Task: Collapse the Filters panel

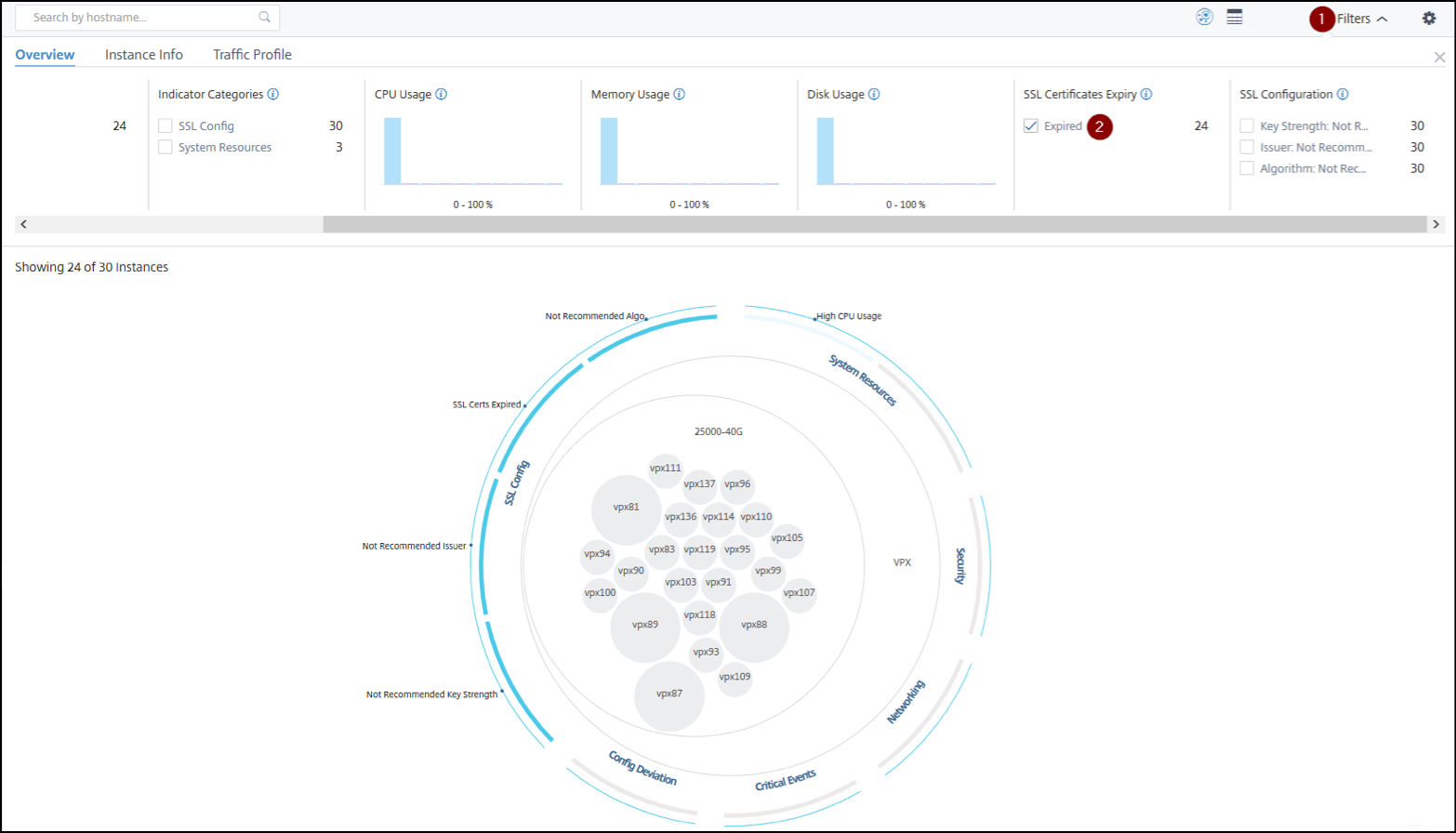Action: (1362, 19)
